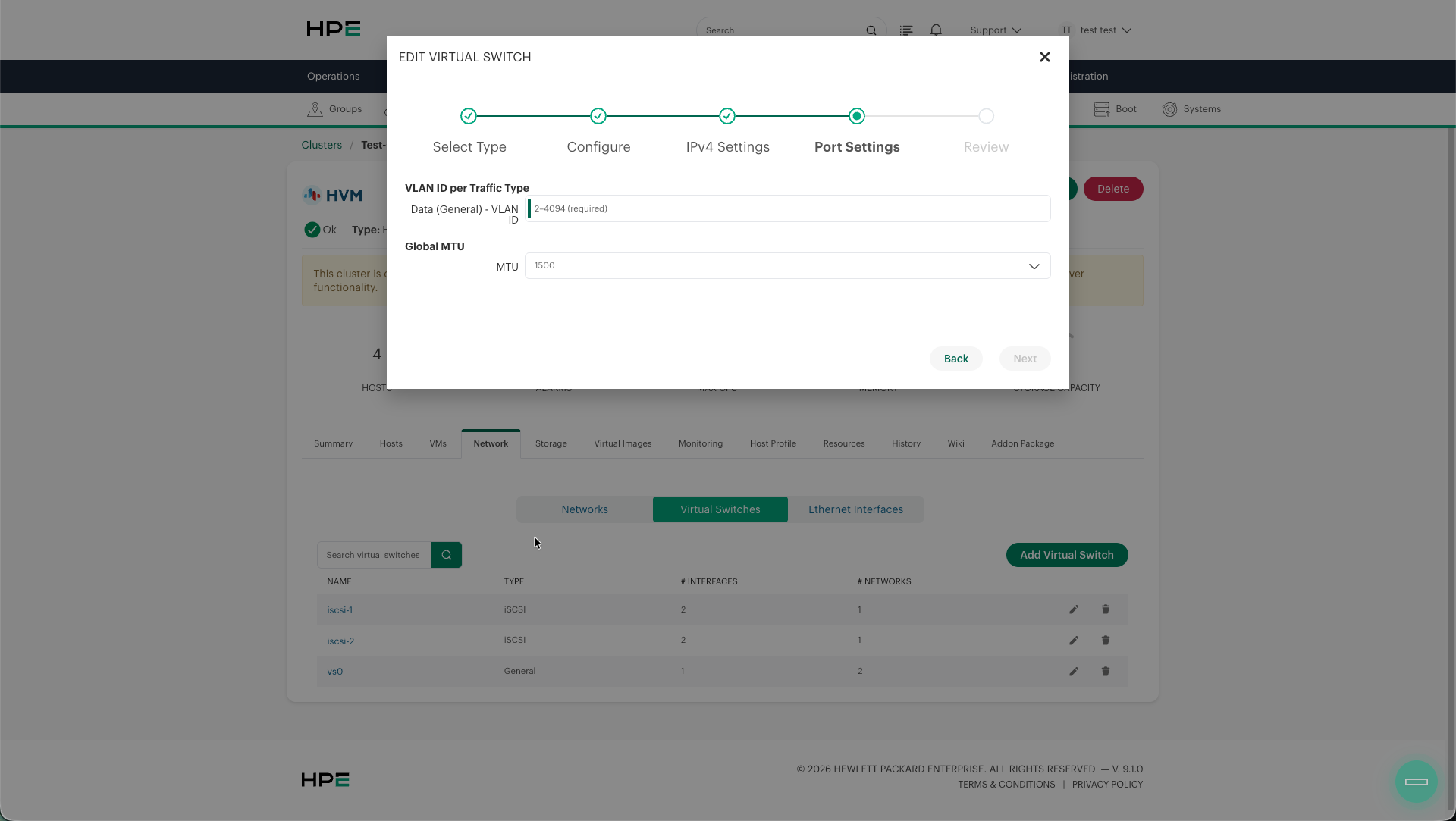This screenshot has height=821, width=1456.
Task: Open the activity list icon in the header
Action: click(906, 30)
